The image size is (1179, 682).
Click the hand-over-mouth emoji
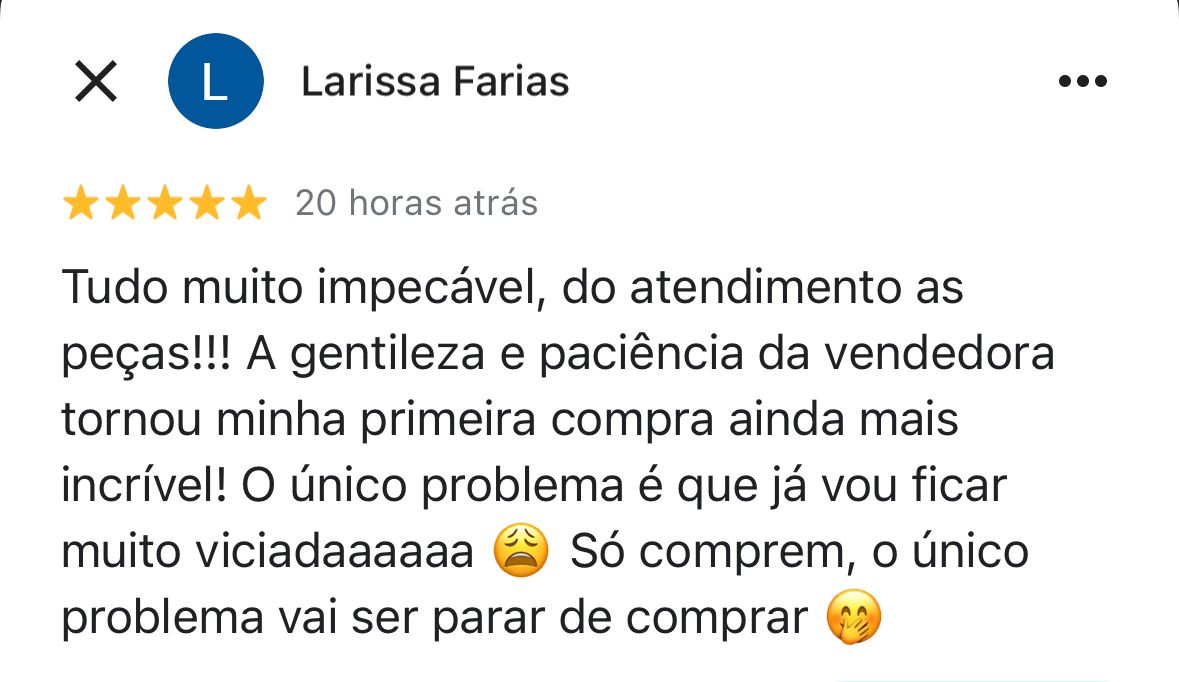(x=854, y=620)
